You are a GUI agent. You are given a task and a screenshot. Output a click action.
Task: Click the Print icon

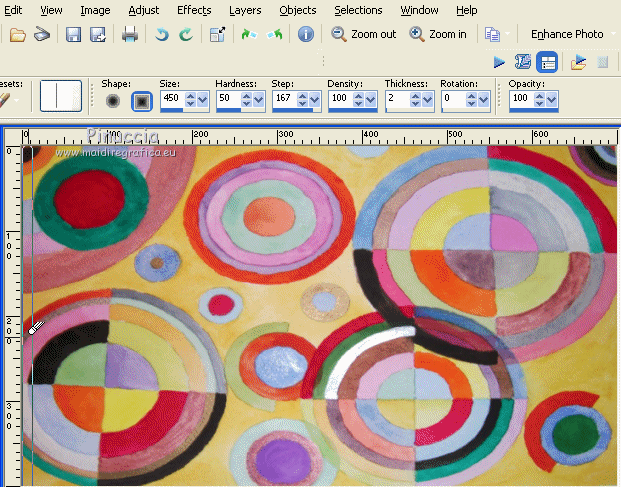(x=130, y=34)
